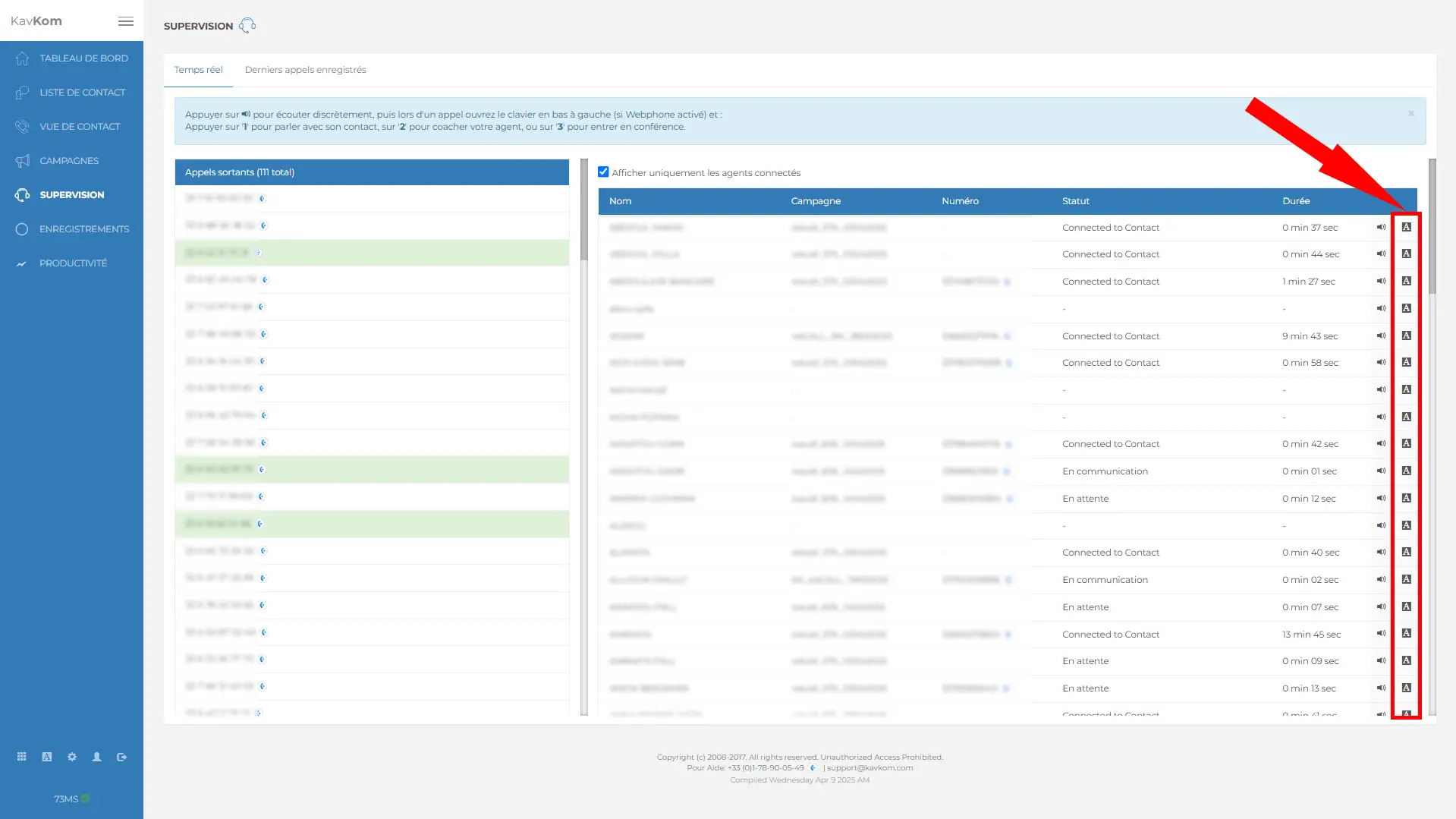Click the logout icon in sidebar footer
Viewport: 1456px width, 819px height.
tap(122, 757)
